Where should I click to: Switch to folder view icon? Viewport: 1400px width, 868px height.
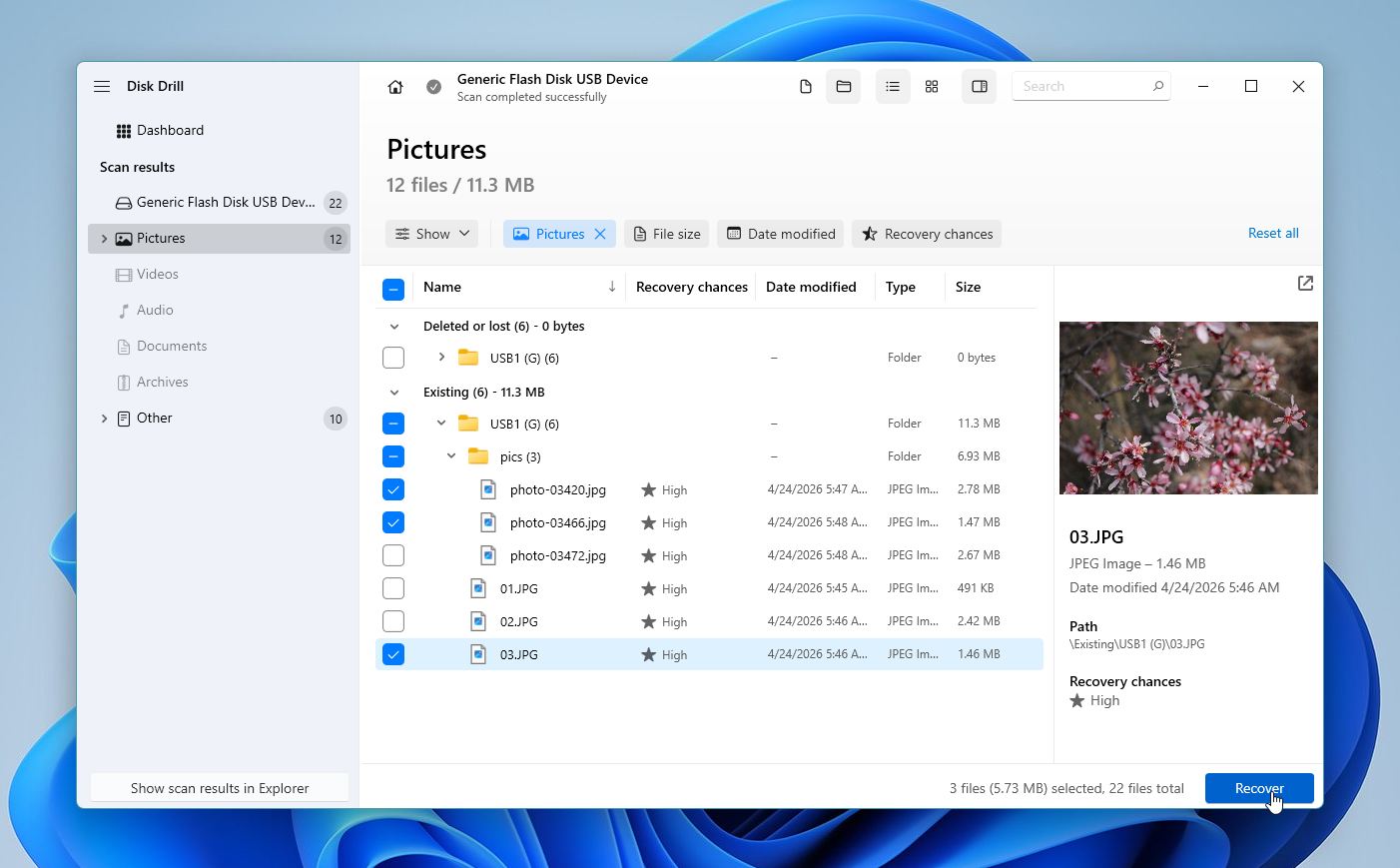pos(844,87)
